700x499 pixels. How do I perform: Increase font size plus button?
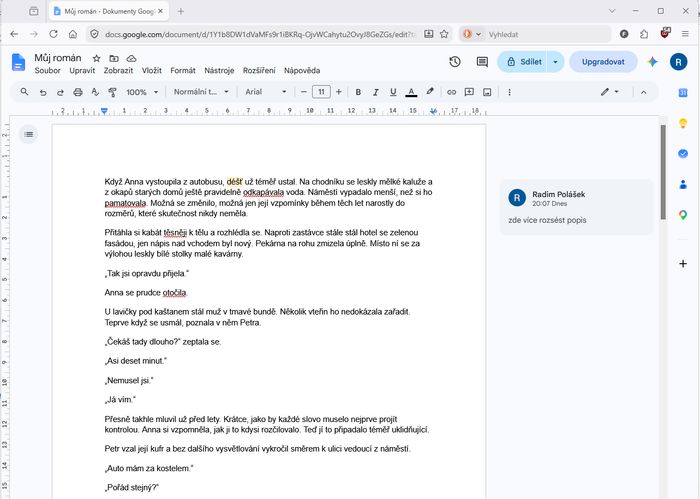pyautogui.click(x=339, y=92)
